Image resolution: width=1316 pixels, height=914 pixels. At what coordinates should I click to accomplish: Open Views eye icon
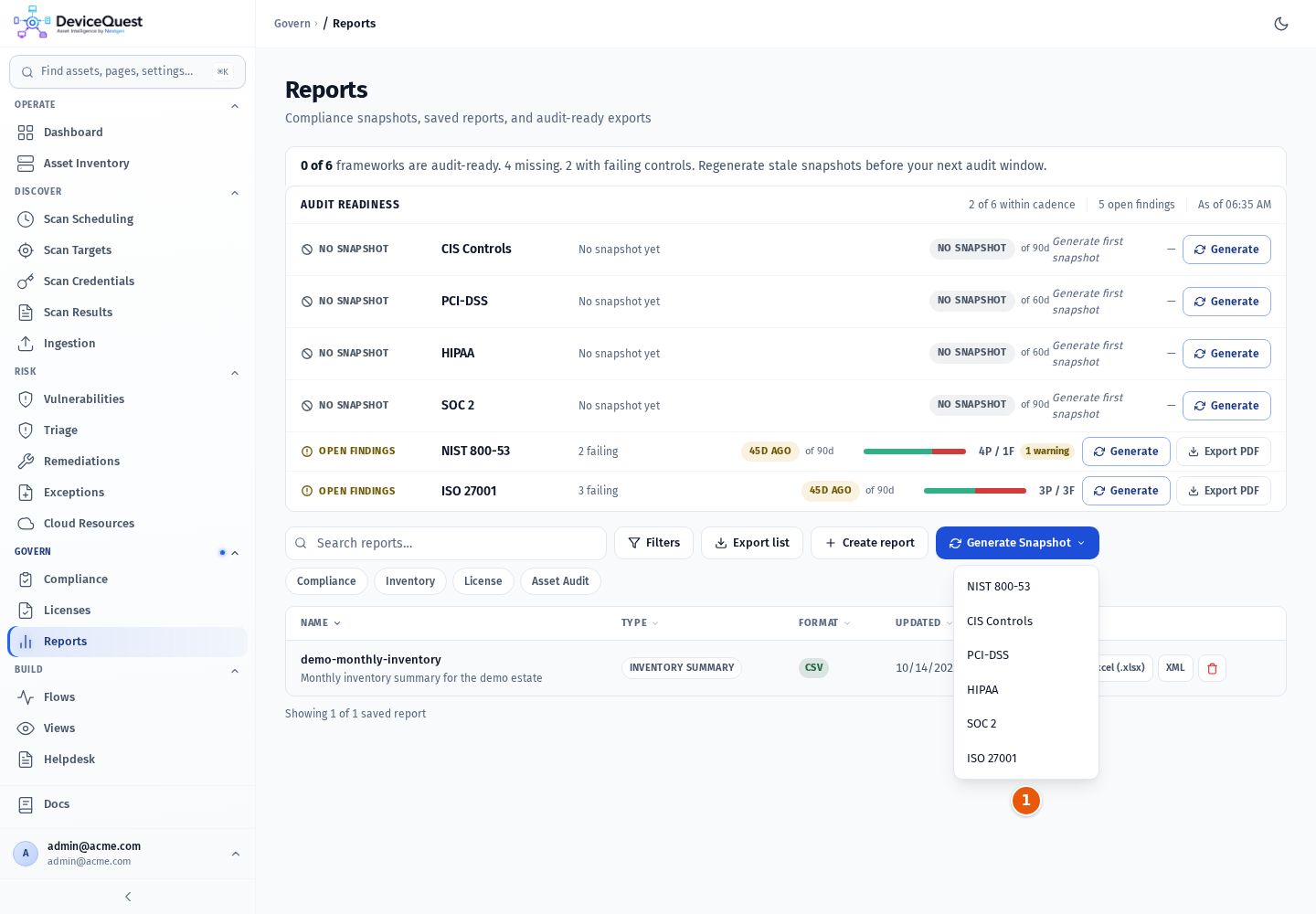(x=26, y=728)
